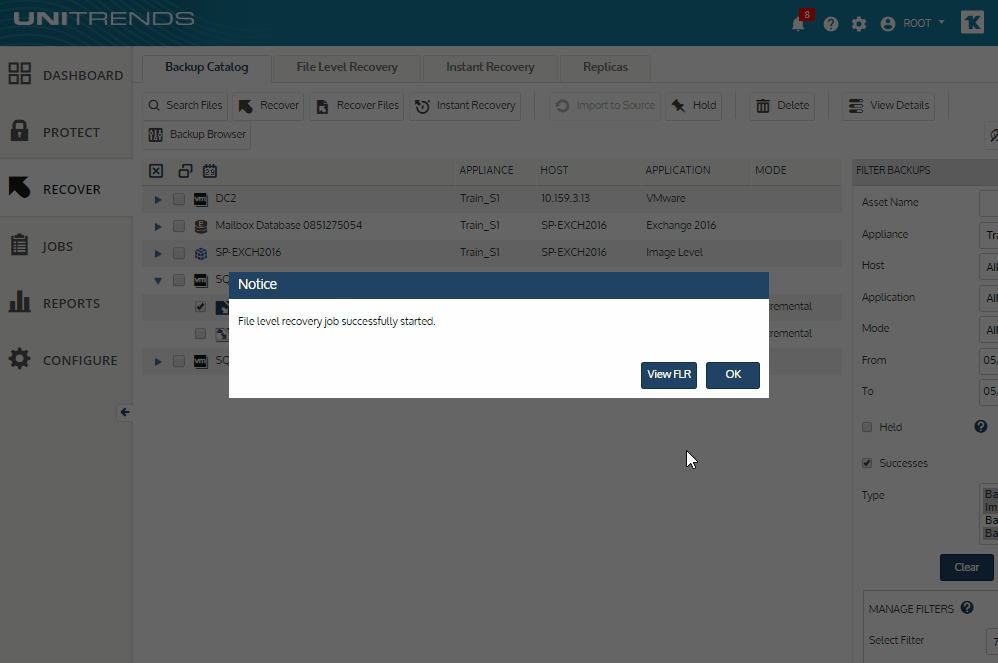998x663 pixels.
Task: Sort by APPLIANCE column header
Action: pos(486,171)
